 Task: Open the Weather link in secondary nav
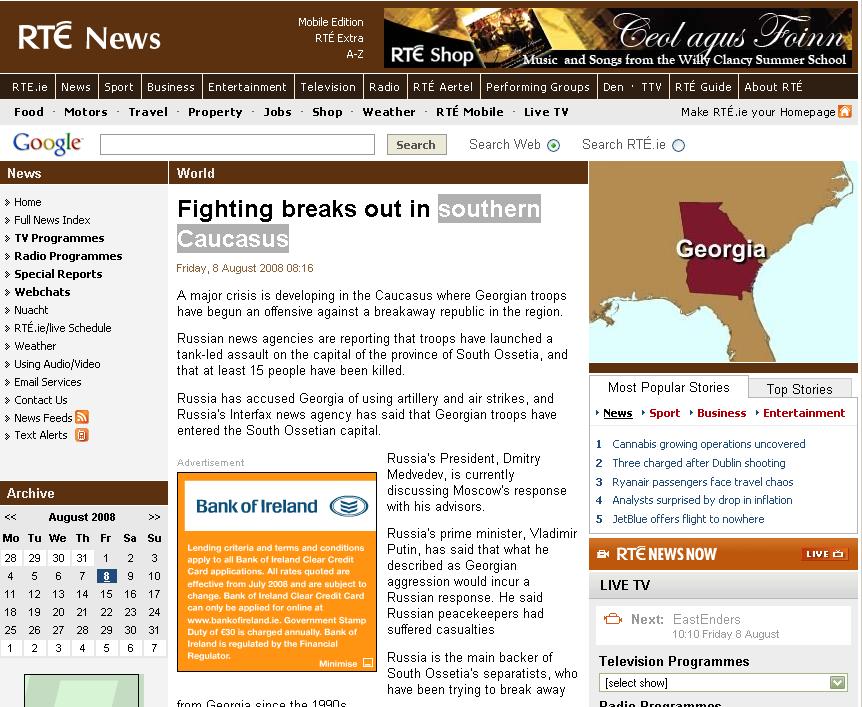(x=389, y=112)
